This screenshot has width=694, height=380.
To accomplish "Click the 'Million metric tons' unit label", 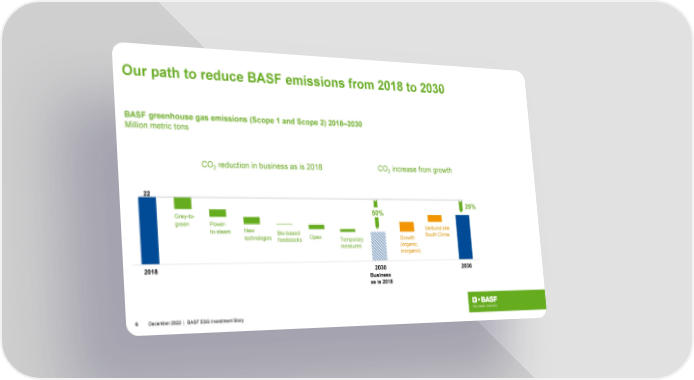I will point(157,126).
